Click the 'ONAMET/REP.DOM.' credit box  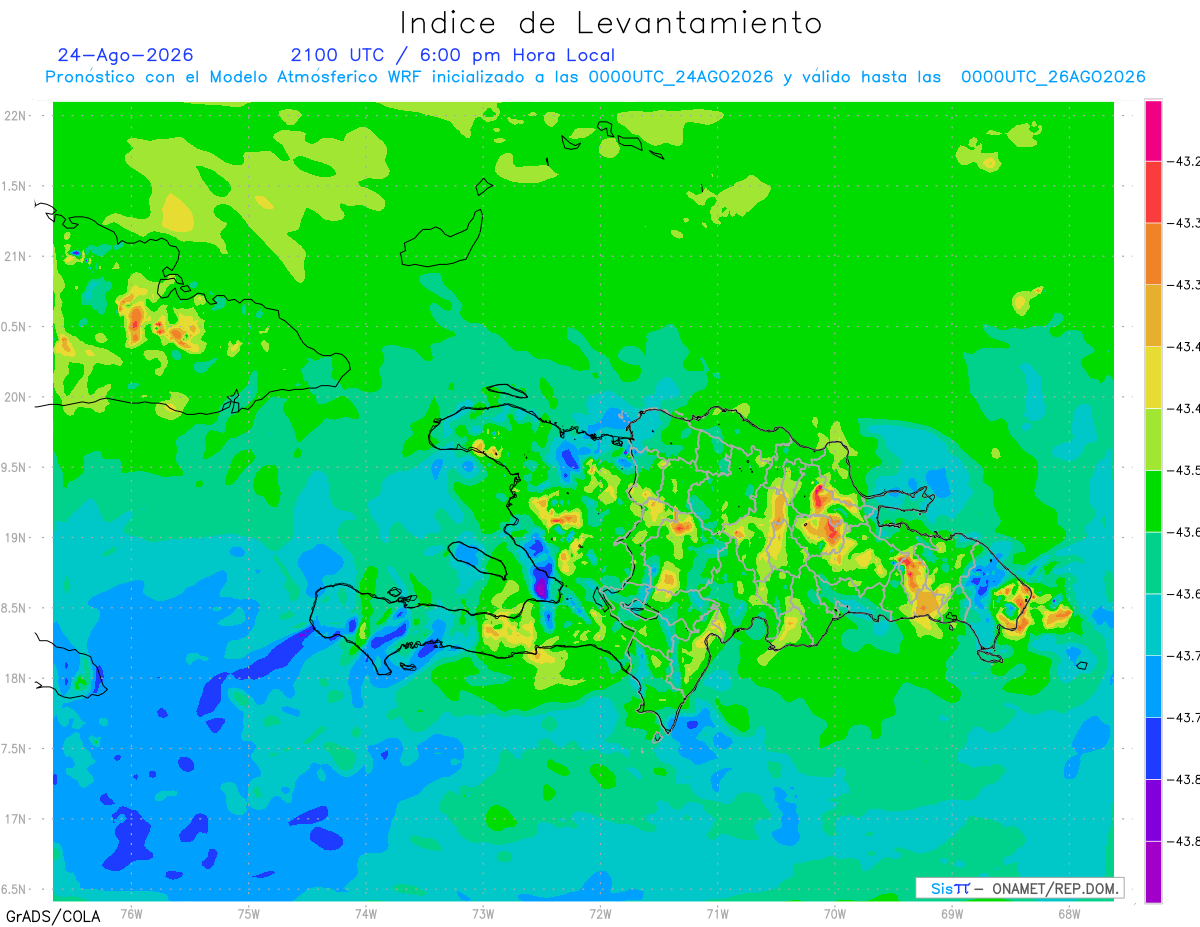pos(1019,888)
